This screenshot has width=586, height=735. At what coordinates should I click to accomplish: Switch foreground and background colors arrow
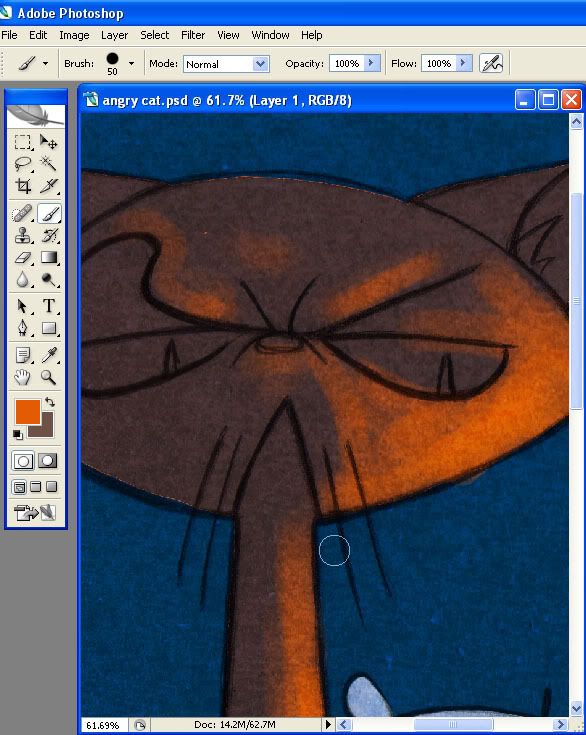[x=50, y=402]
